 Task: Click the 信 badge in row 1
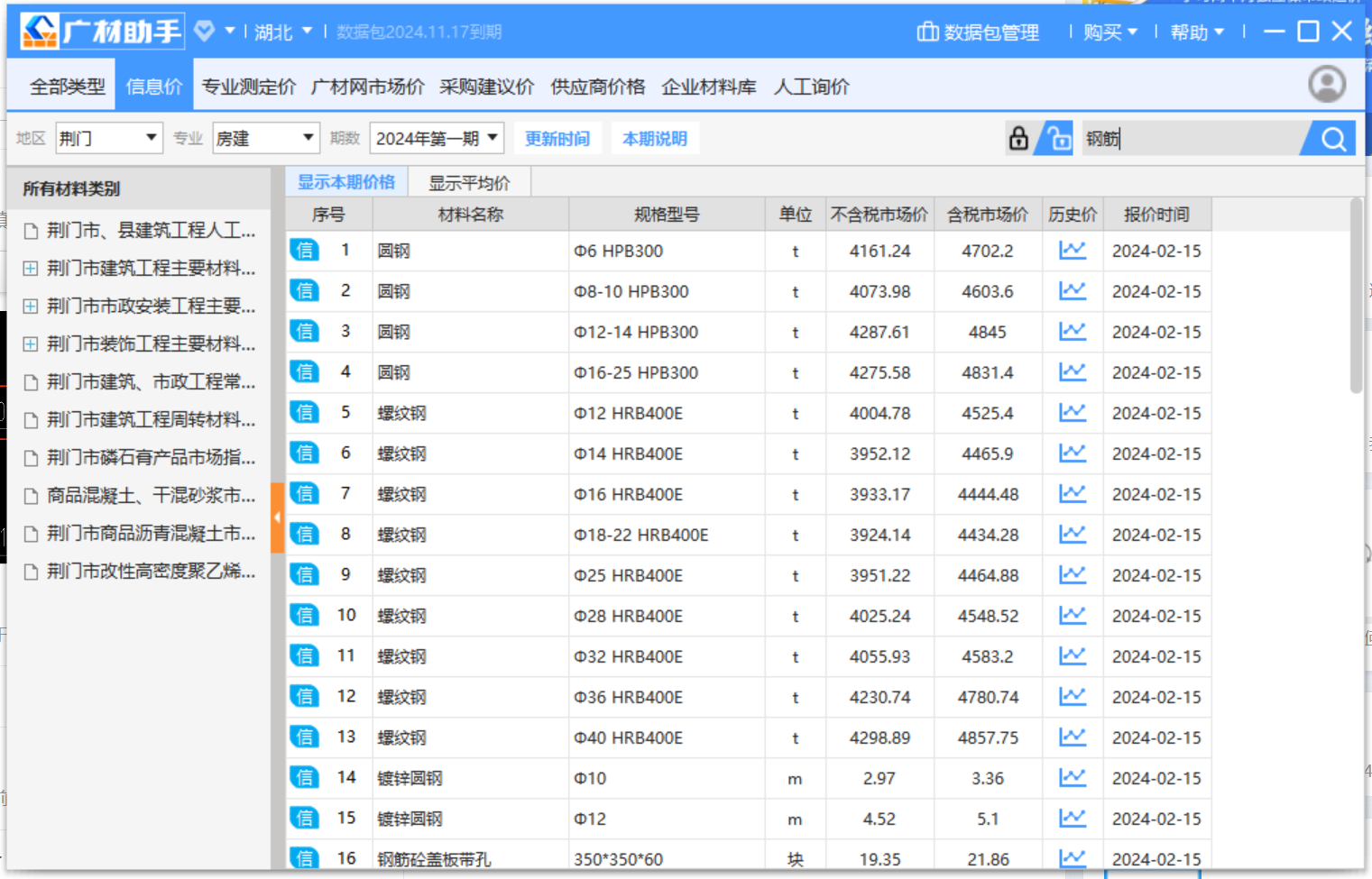(x=305, y=250)
